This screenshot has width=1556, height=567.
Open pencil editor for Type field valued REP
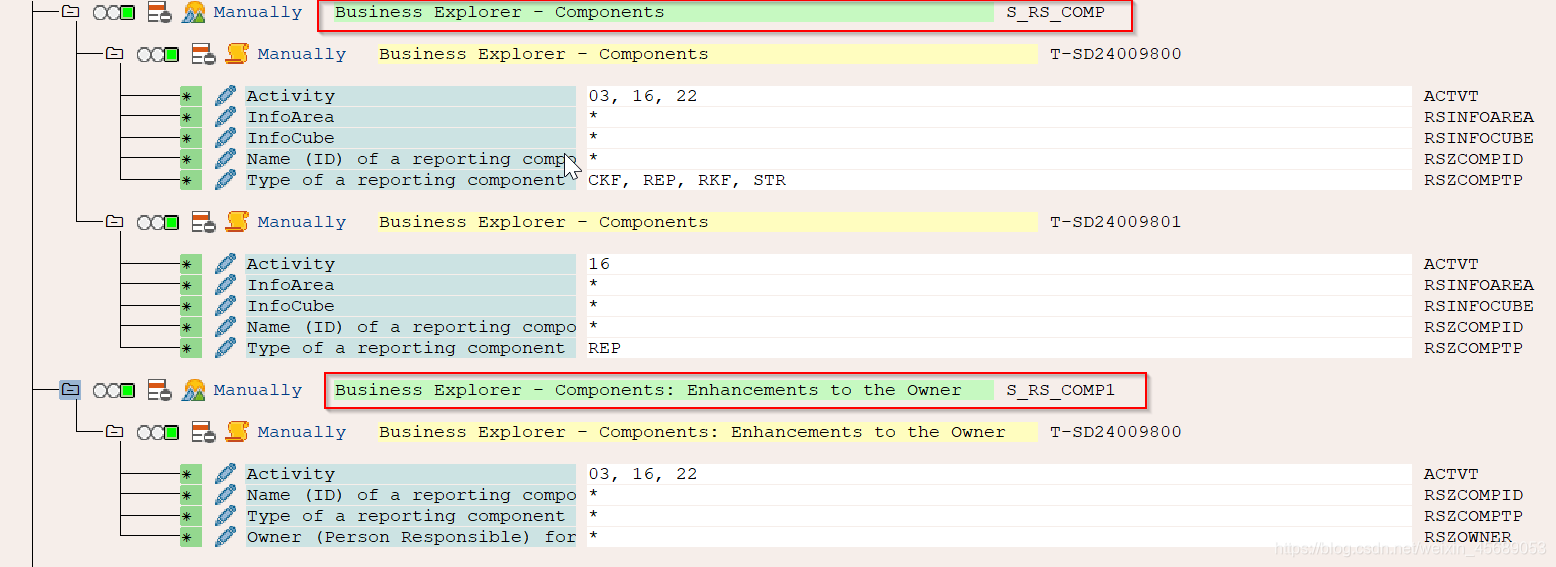(x=226, y=348)
